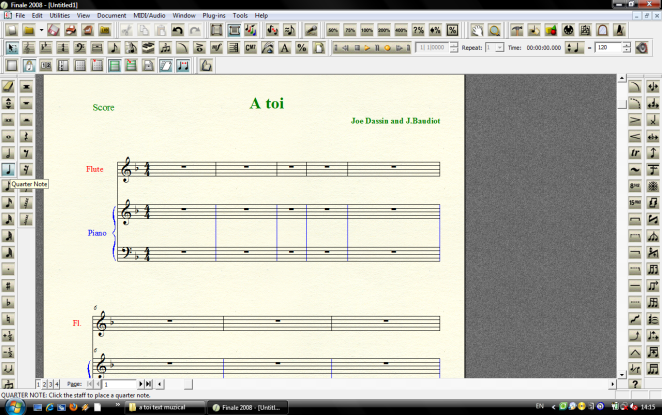Image resolution: width=662 pixels, height=415 pixels.
Task: Click the Record button in playback controls
Action: pos(388,48)
